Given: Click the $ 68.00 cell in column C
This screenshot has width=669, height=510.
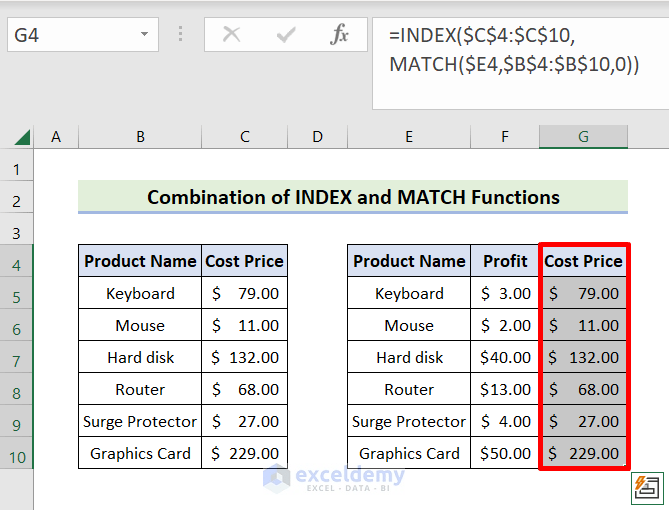Looking at the screenshot, I should pyautogui.click(x=244, y=389).
